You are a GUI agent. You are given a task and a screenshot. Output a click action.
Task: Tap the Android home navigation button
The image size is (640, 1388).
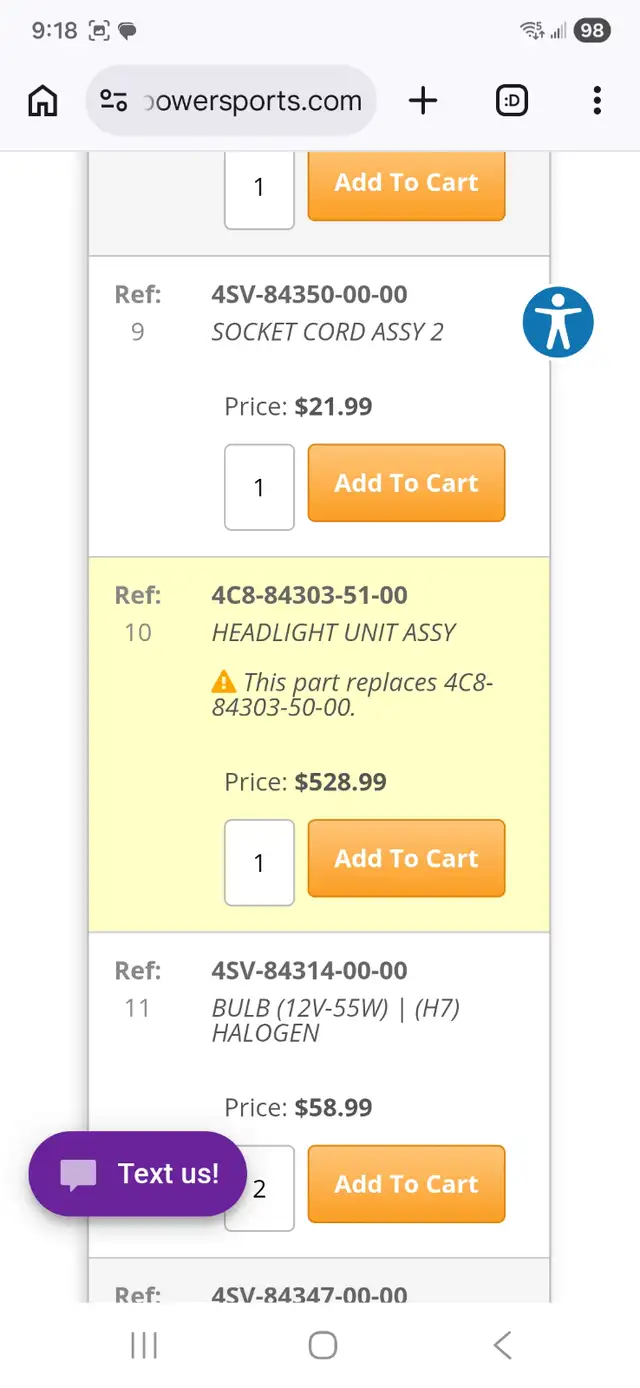[x=322, y=1345]
